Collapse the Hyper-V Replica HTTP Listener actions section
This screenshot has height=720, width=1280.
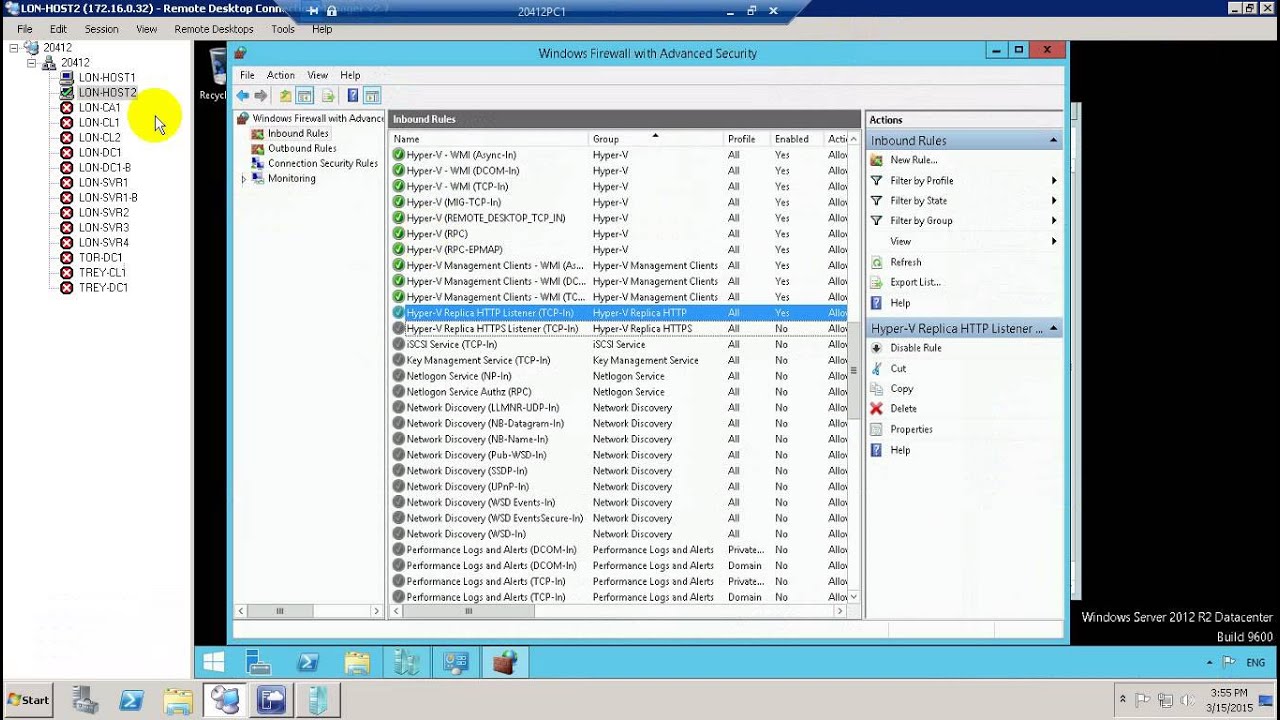pos(1053,329)
